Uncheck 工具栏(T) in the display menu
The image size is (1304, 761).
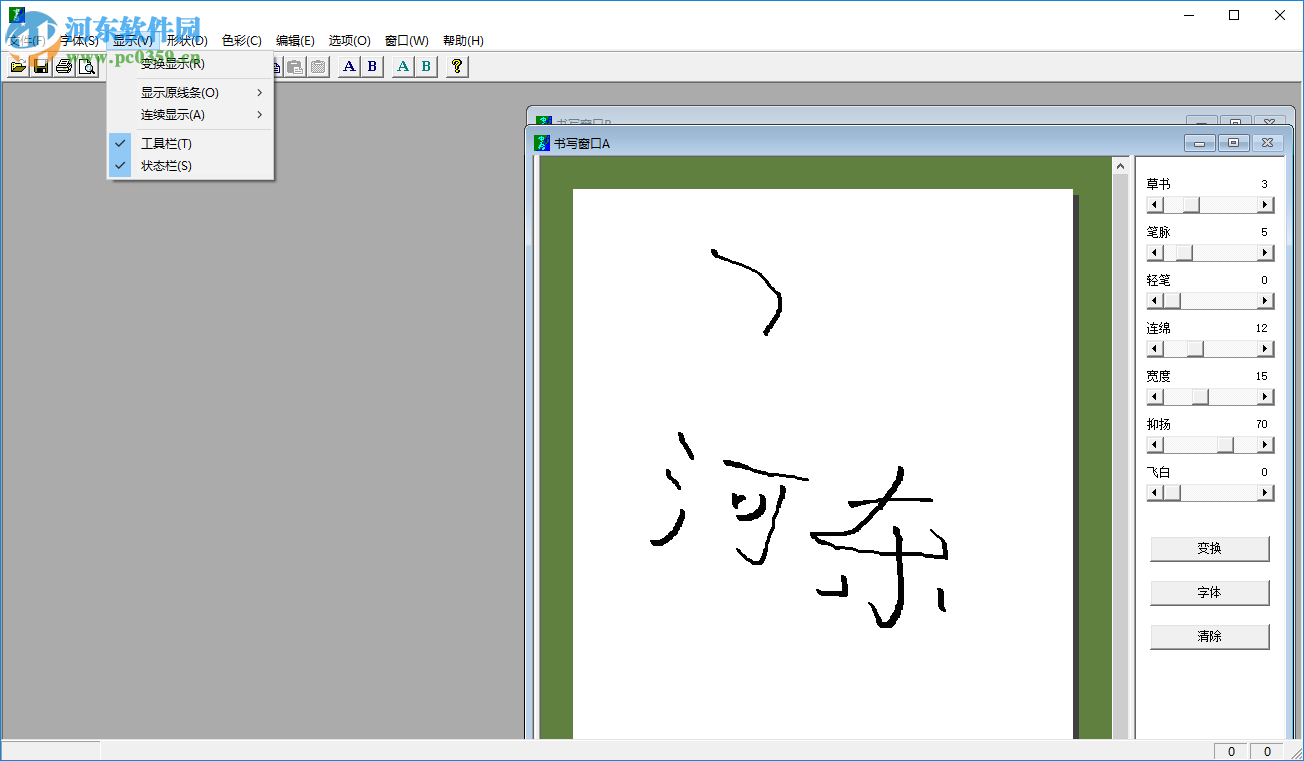(166, 143)
